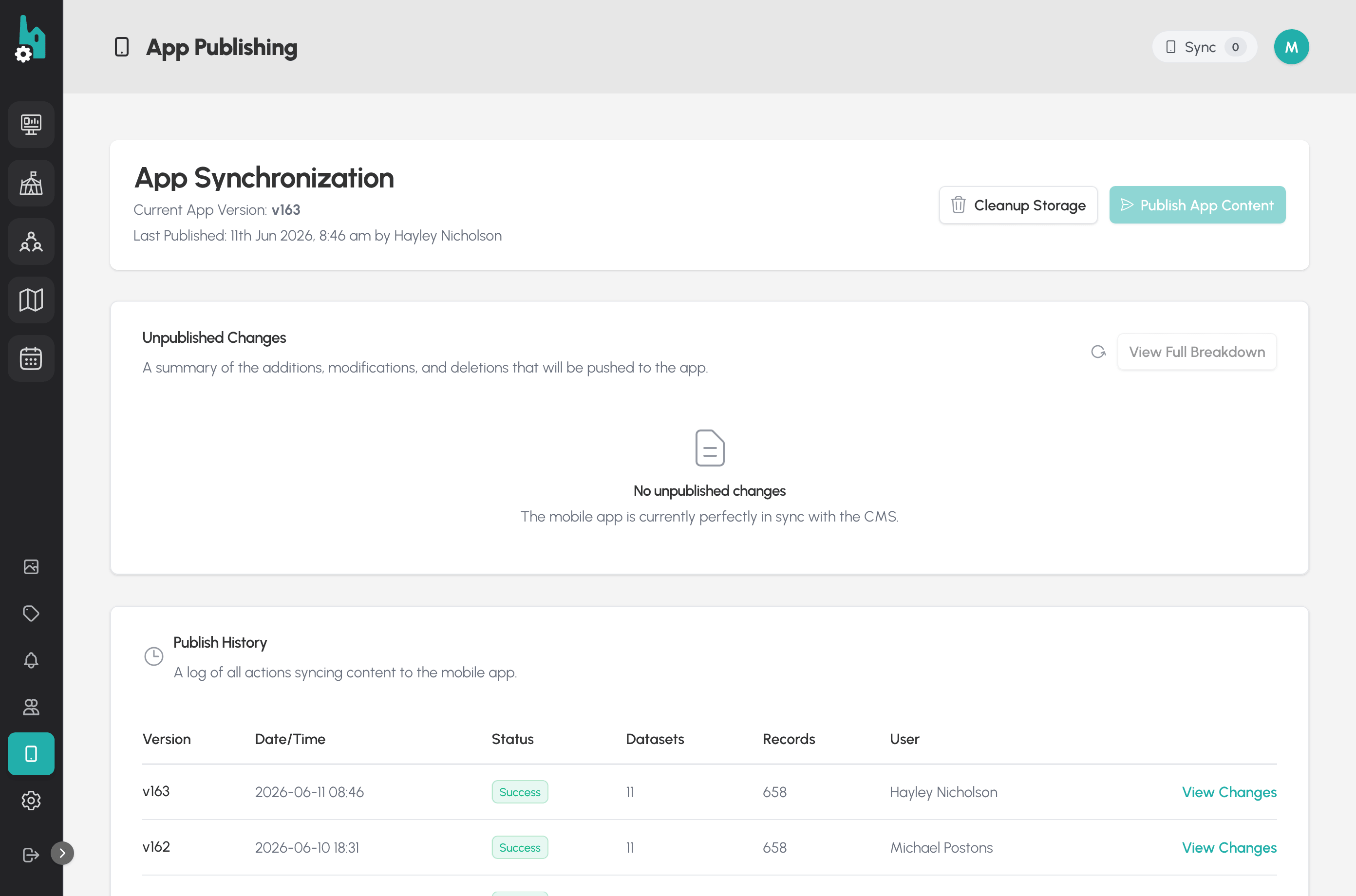Click the Date/Time column header
Screen dimensions: 1356x896
pyautogui.click(x=290, y=739)
